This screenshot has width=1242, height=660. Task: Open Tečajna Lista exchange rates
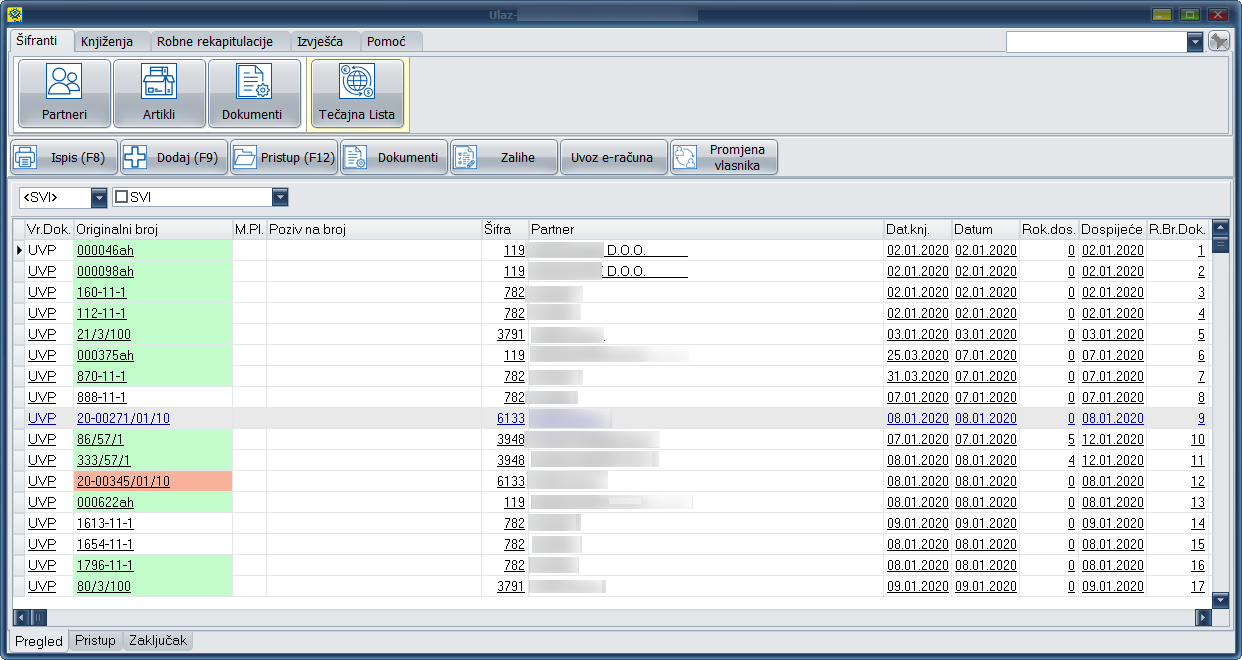tap(357, 93)
